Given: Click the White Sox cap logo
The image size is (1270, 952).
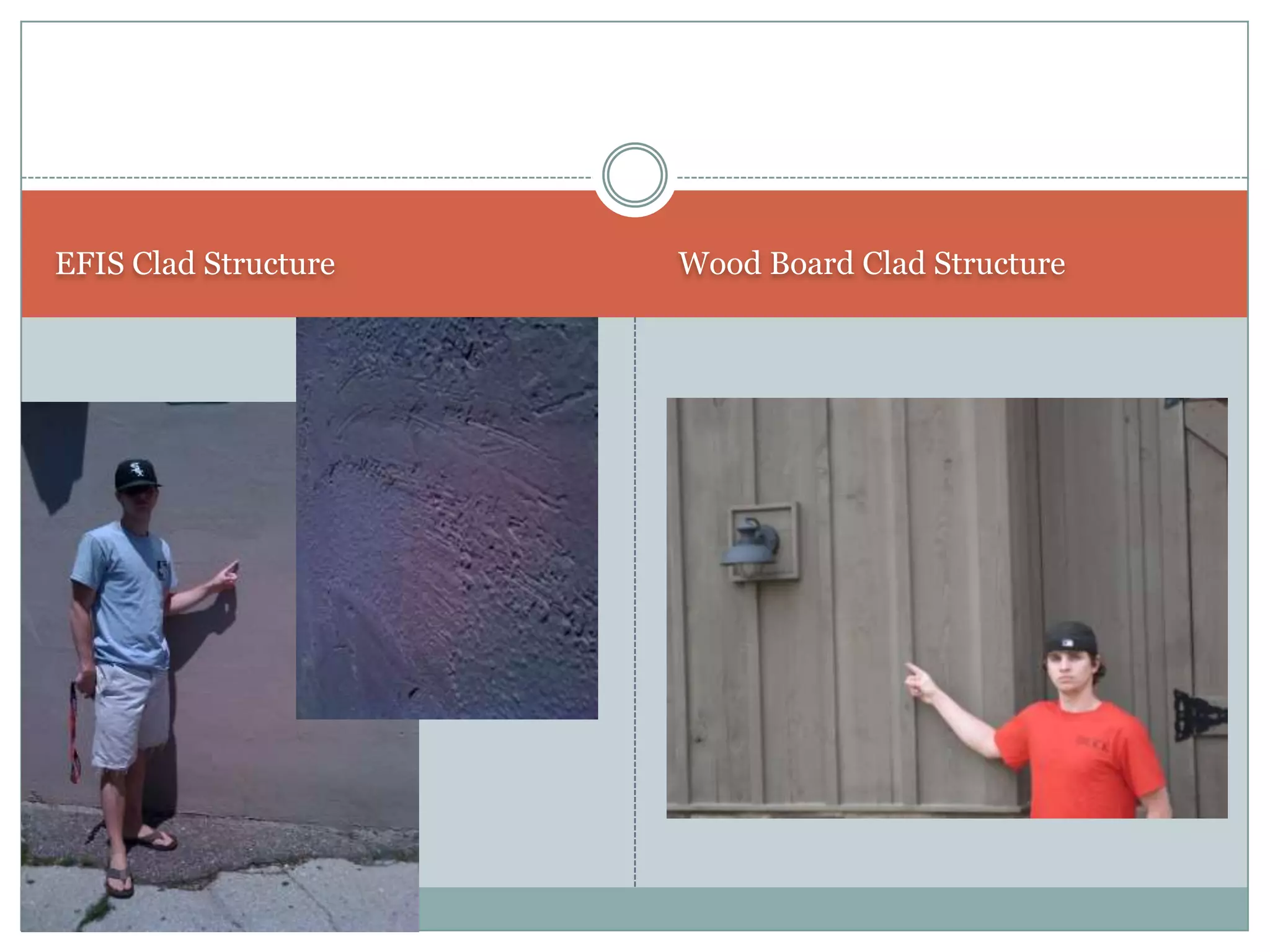Looking at the screenshot, I should 136,470.
